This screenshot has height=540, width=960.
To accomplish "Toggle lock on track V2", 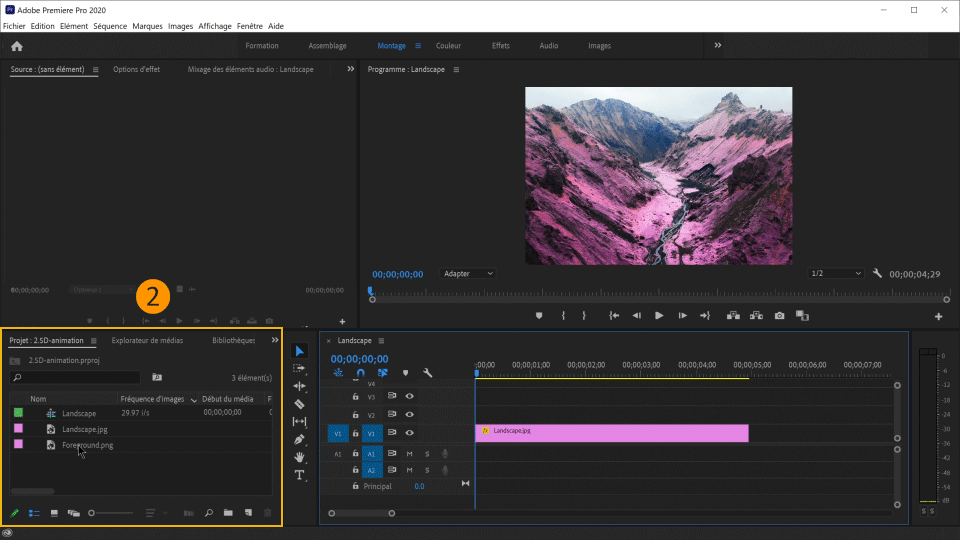I will tap(355, 415).
